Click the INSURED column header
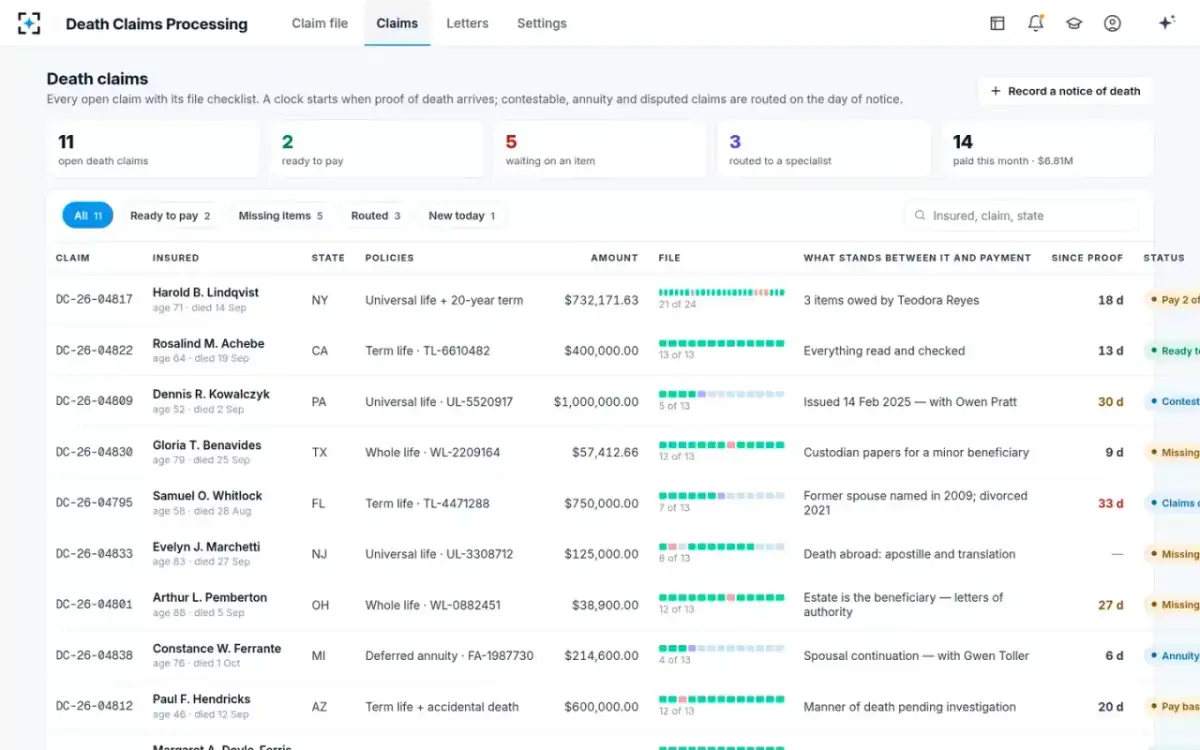Image resolution: width=1200 pixels, height=750 pixels. click(x=176, y=258)
